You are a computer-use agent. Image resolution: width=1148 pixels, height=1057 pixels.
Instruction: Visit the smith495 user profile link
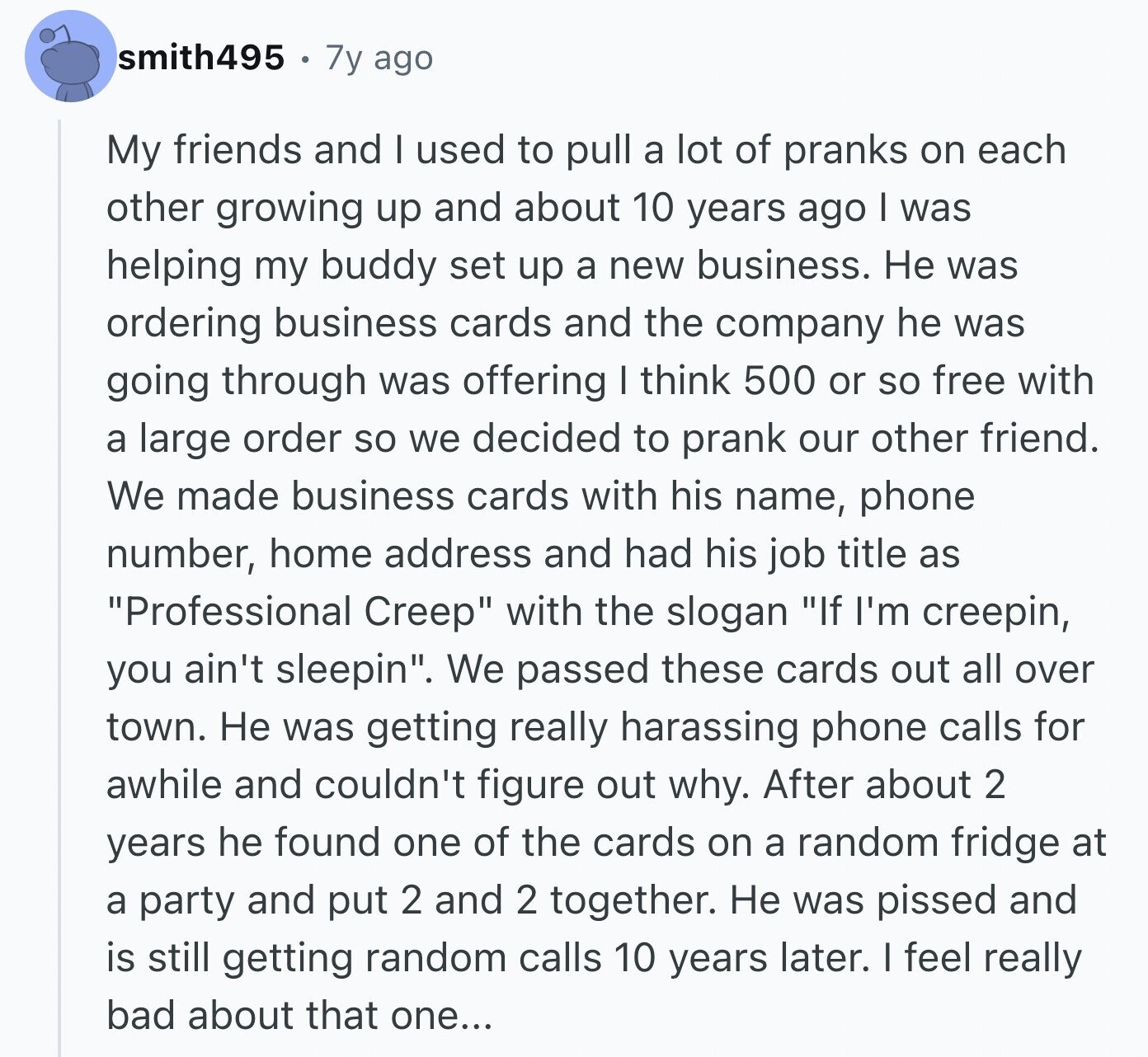[201, 58]
